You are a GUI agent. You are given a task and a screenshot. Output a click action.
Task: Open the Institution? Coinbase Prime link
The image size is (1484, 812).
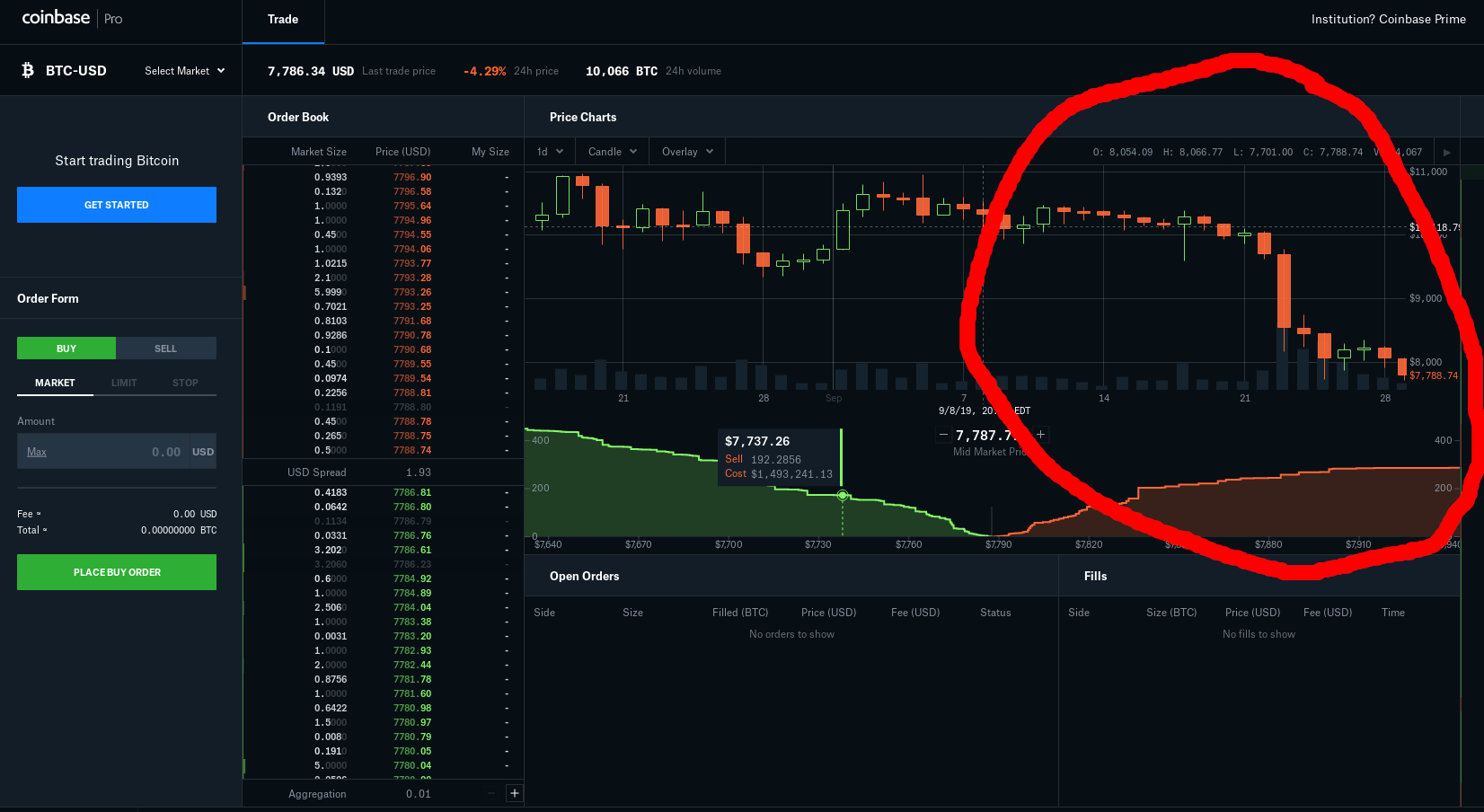[1388, 19]
